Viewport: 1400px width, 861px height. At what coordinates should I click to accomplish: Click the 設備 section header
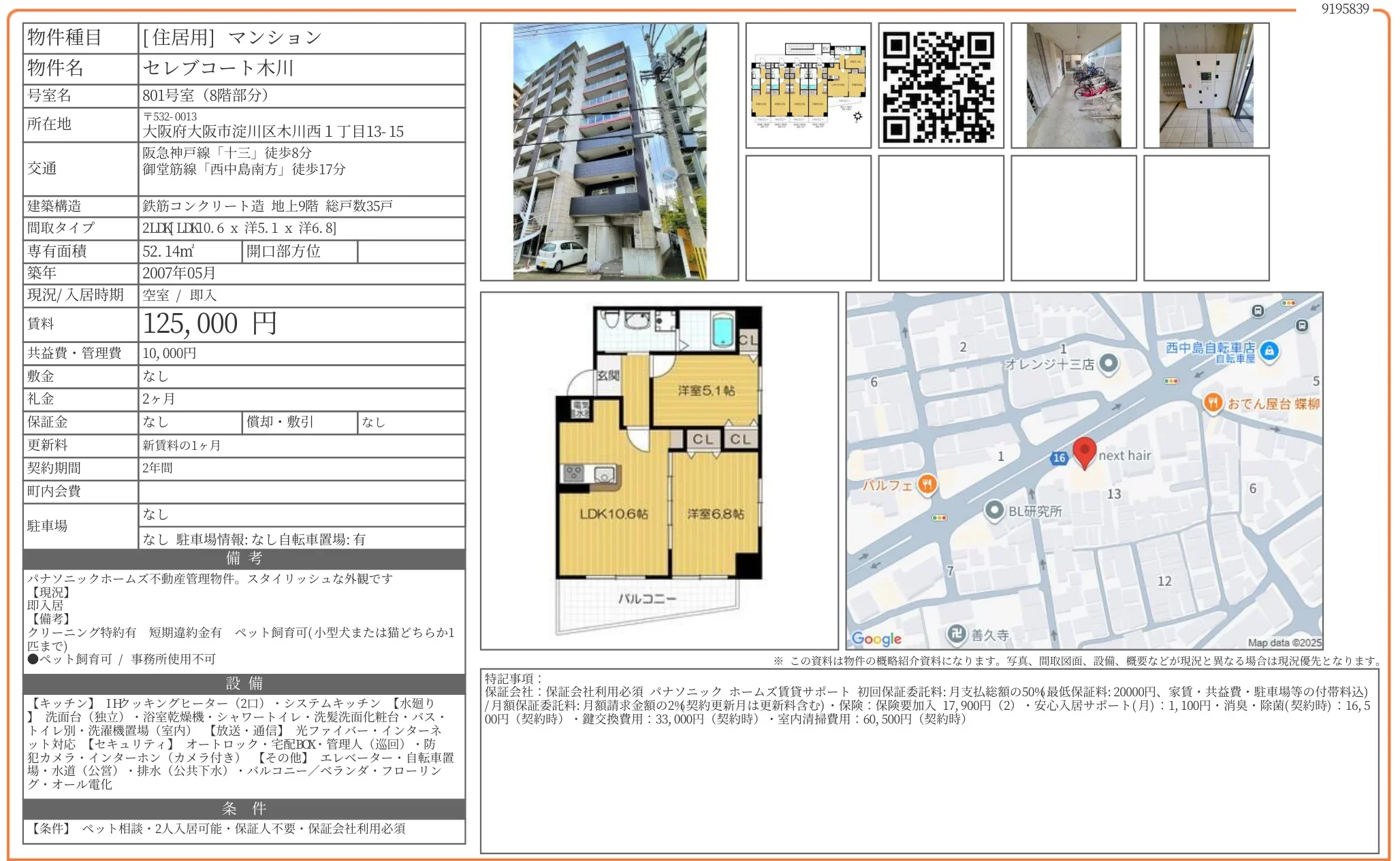244,683
